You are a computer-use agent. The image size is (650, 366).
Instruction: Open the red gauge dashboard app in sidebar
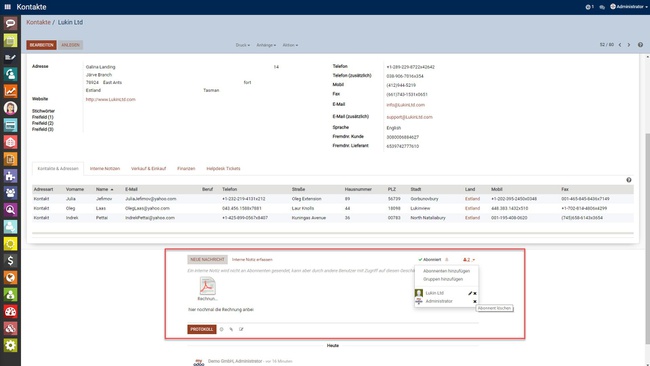[x=10, y=311]
